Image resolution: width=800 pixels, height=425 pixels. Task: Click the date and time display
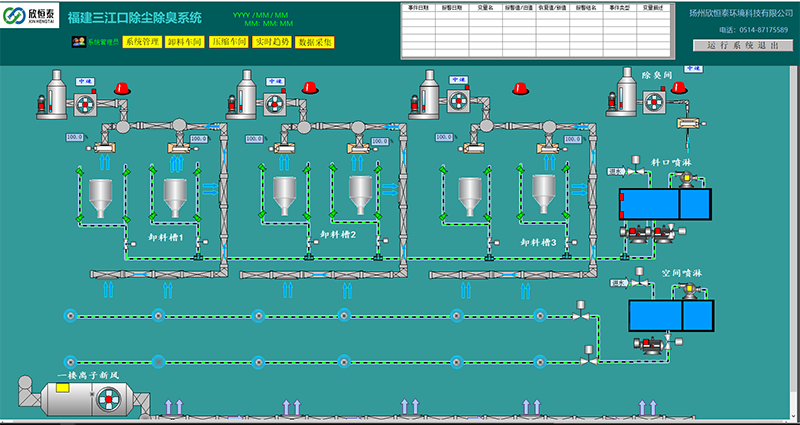pyautogui.click(x=264, y=19)
